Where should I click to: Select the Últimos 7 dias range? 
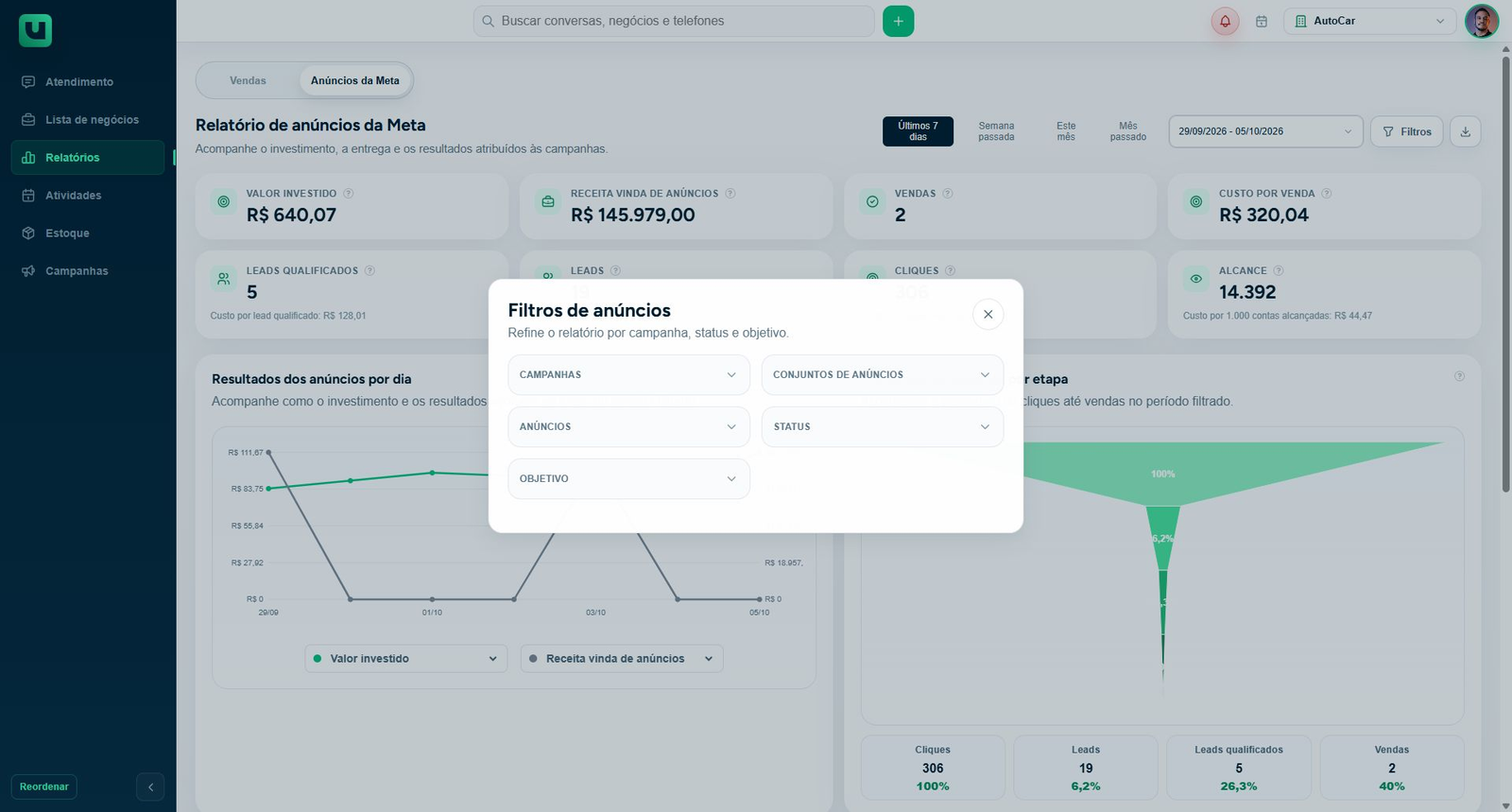click(x=919, y=131)
